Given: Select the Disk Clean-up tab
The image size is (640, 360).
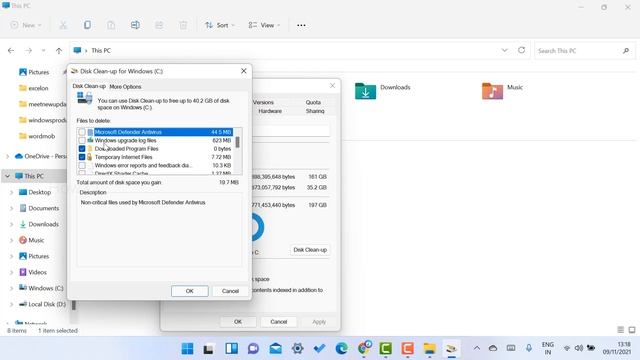Looking at the screenshot, I should [x=89, y=86].
